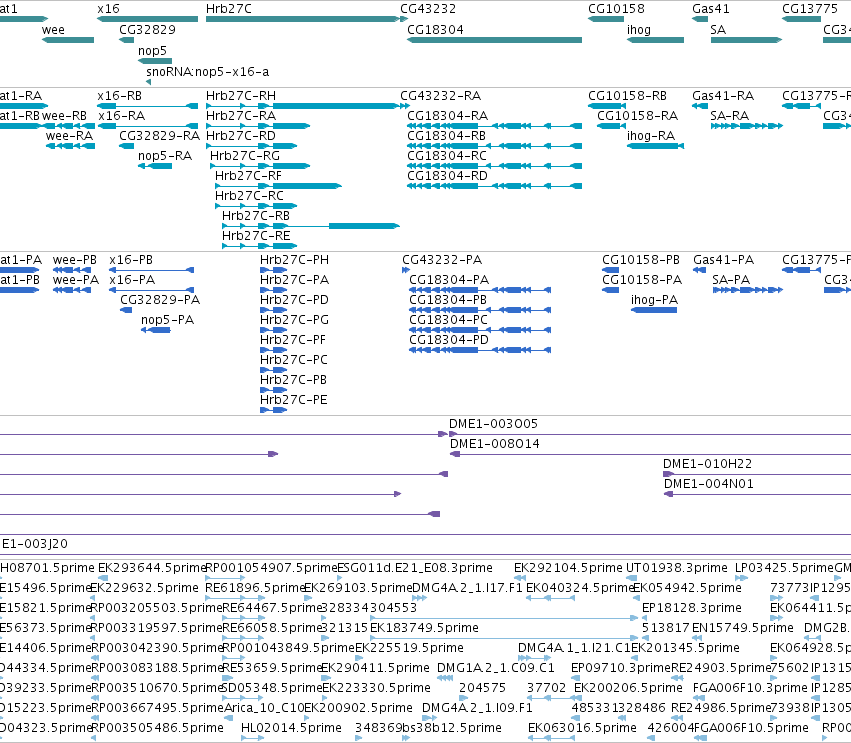Click the nop5-PA protein label

[x=168, y=320]
